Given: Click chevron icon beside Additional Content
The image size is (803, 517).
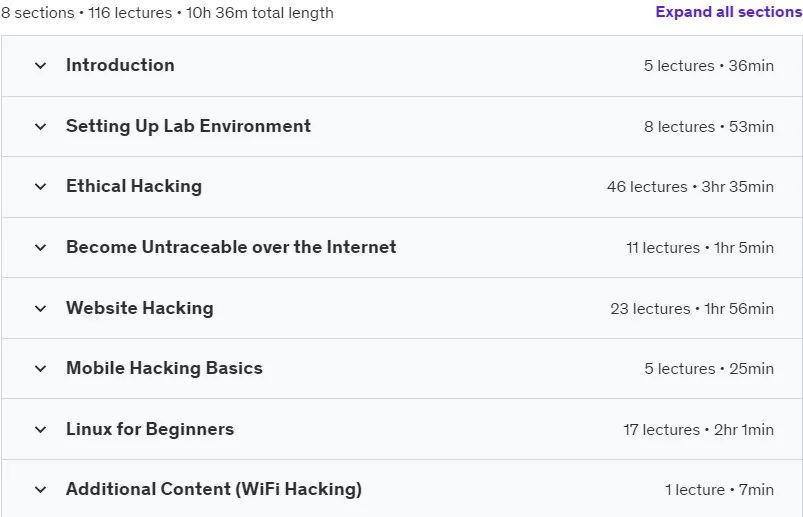Looking at the screenshot, I should pos(40,490).
